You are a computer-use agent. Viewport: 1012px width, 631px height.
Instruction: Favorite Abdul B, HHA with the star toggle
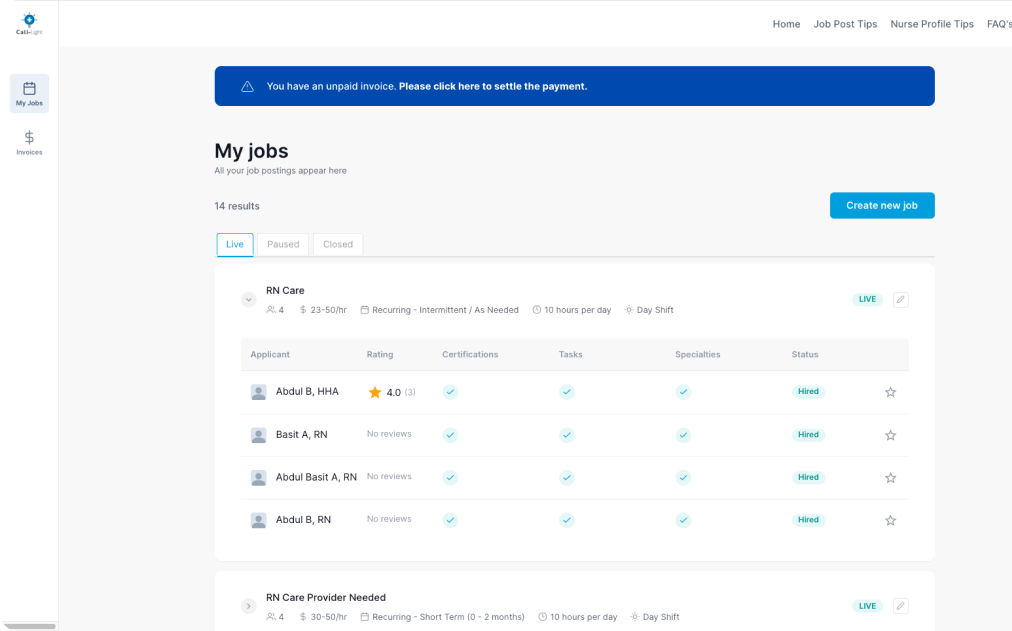point(891,392)
